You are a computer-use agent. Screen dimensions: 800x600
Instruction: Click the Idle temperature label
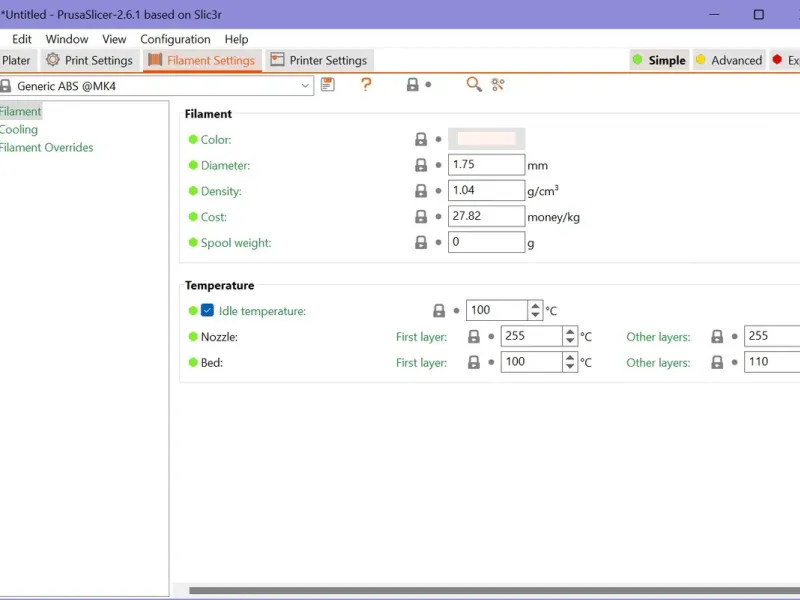pyautogui.click(x=262, y=311)
